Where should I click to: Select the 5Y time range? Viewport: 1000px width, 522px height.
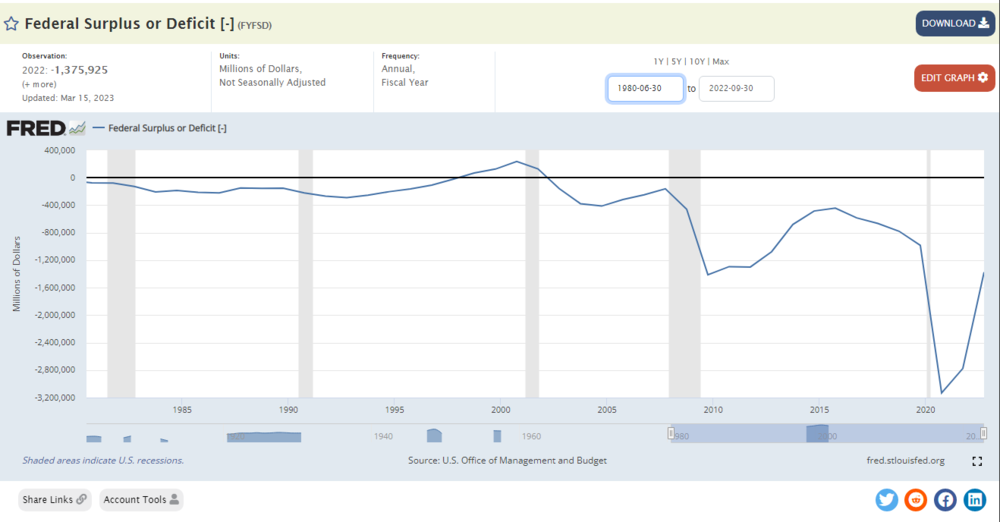pyautogui.click(x=676, y=62)
